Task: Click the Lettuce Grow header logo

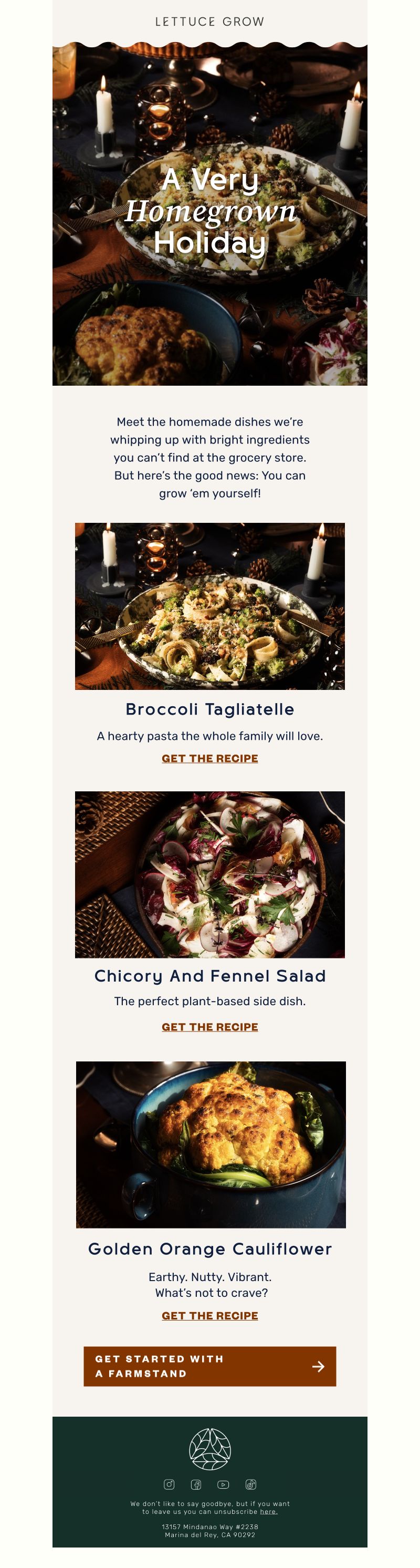Action: point(209,22)
